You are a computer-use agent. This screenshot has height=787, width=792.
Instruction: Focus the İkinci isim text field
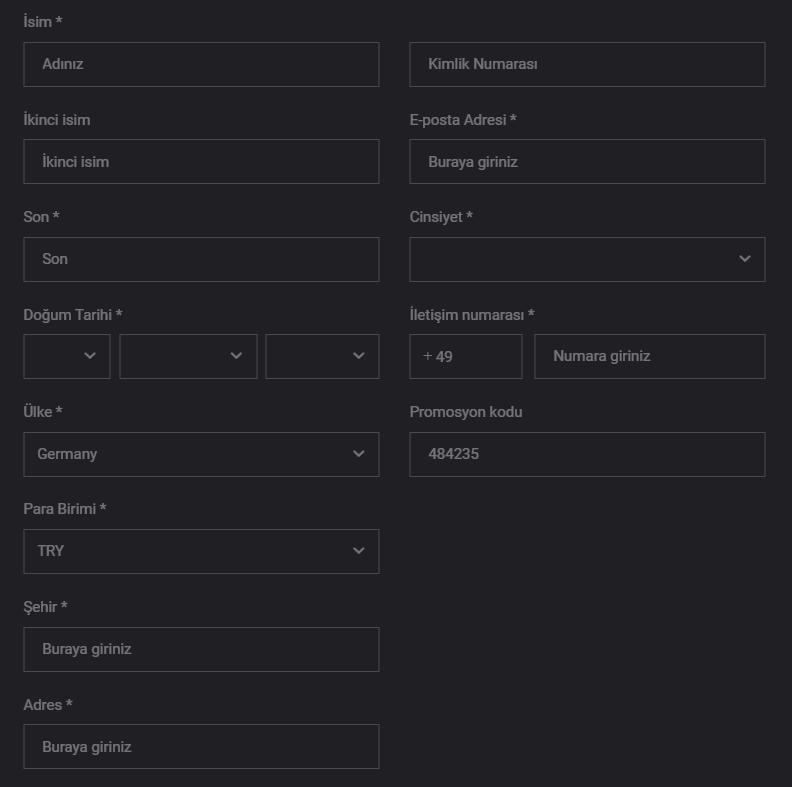click(201, 161)
